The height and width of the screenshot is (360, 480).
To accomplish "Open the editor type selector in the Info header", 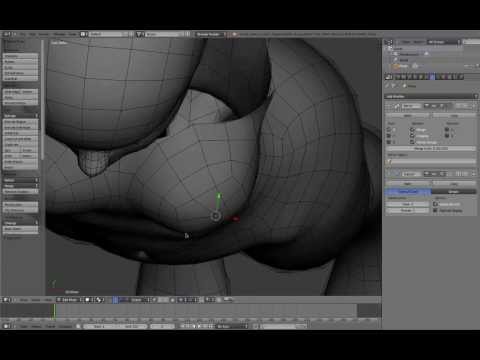I will (x=7, y=34).
